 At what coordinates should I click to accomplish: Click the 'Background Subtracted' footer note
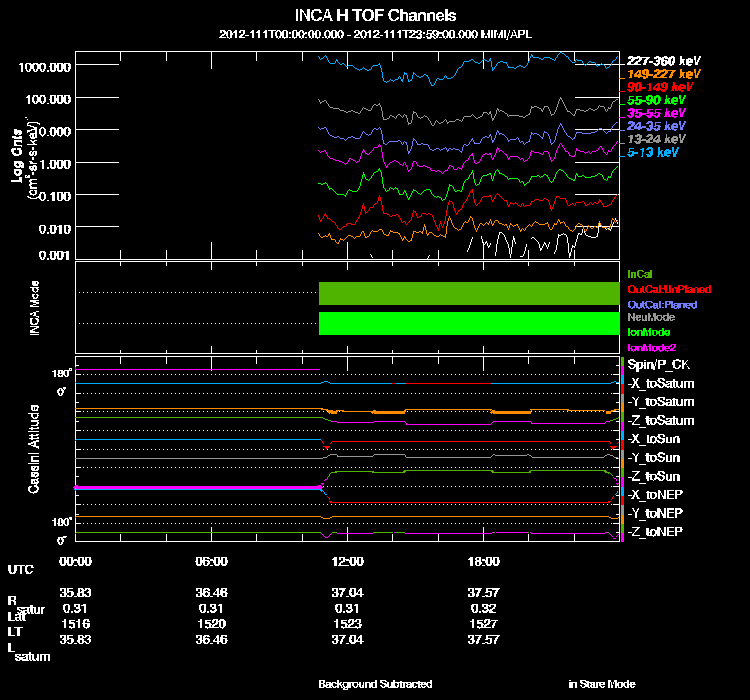(x=375, y=684)
